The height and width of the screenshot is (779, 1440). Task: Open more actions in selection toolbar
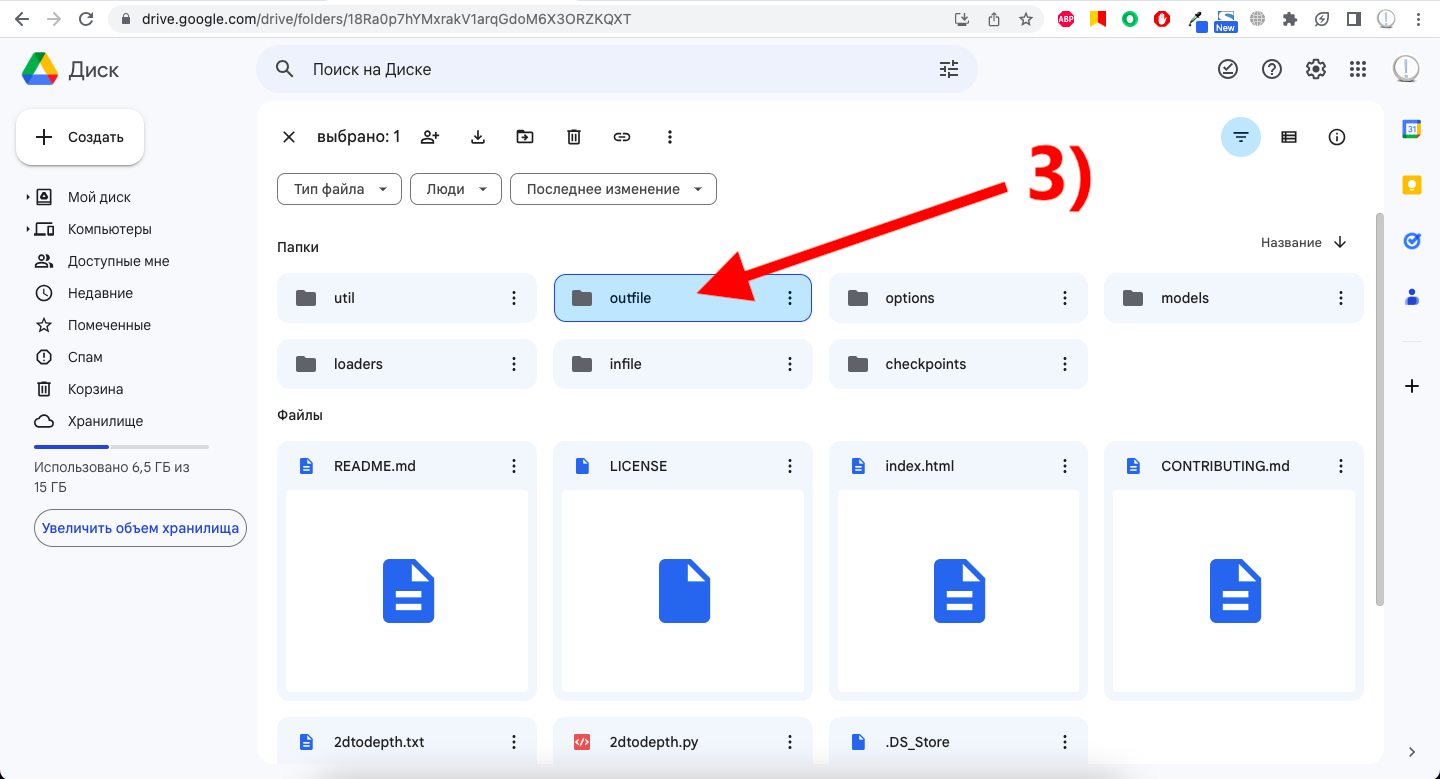click(670, 137)
